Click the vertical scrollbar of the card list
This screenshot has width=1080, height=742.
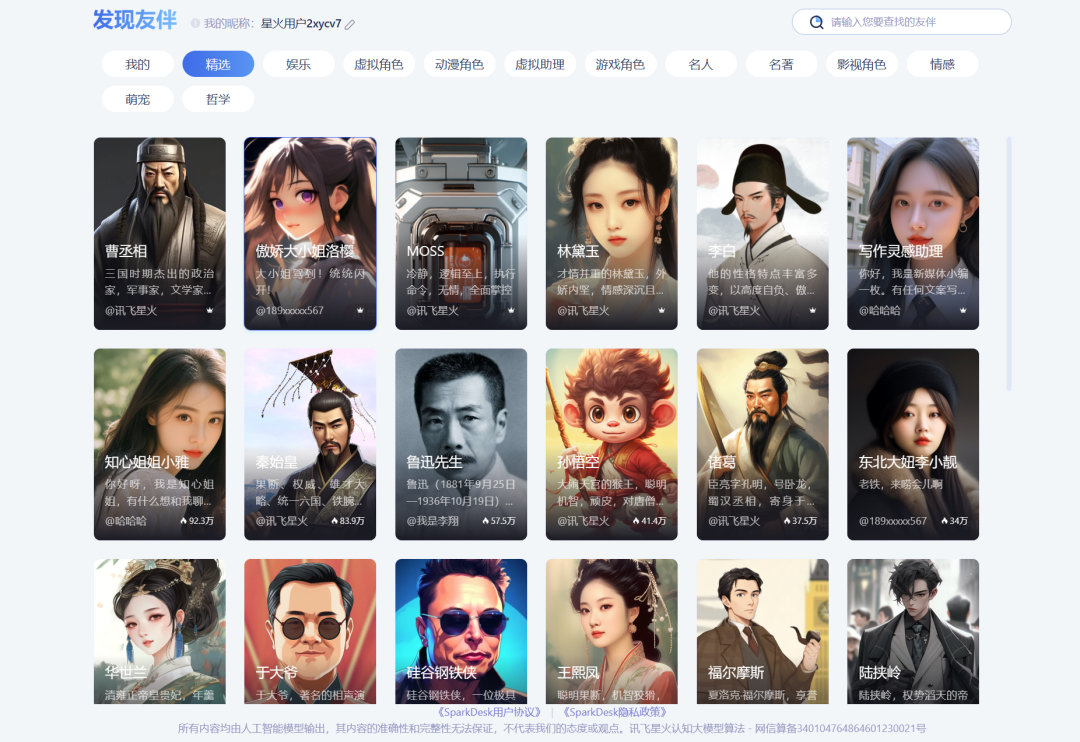point(1009,264)
